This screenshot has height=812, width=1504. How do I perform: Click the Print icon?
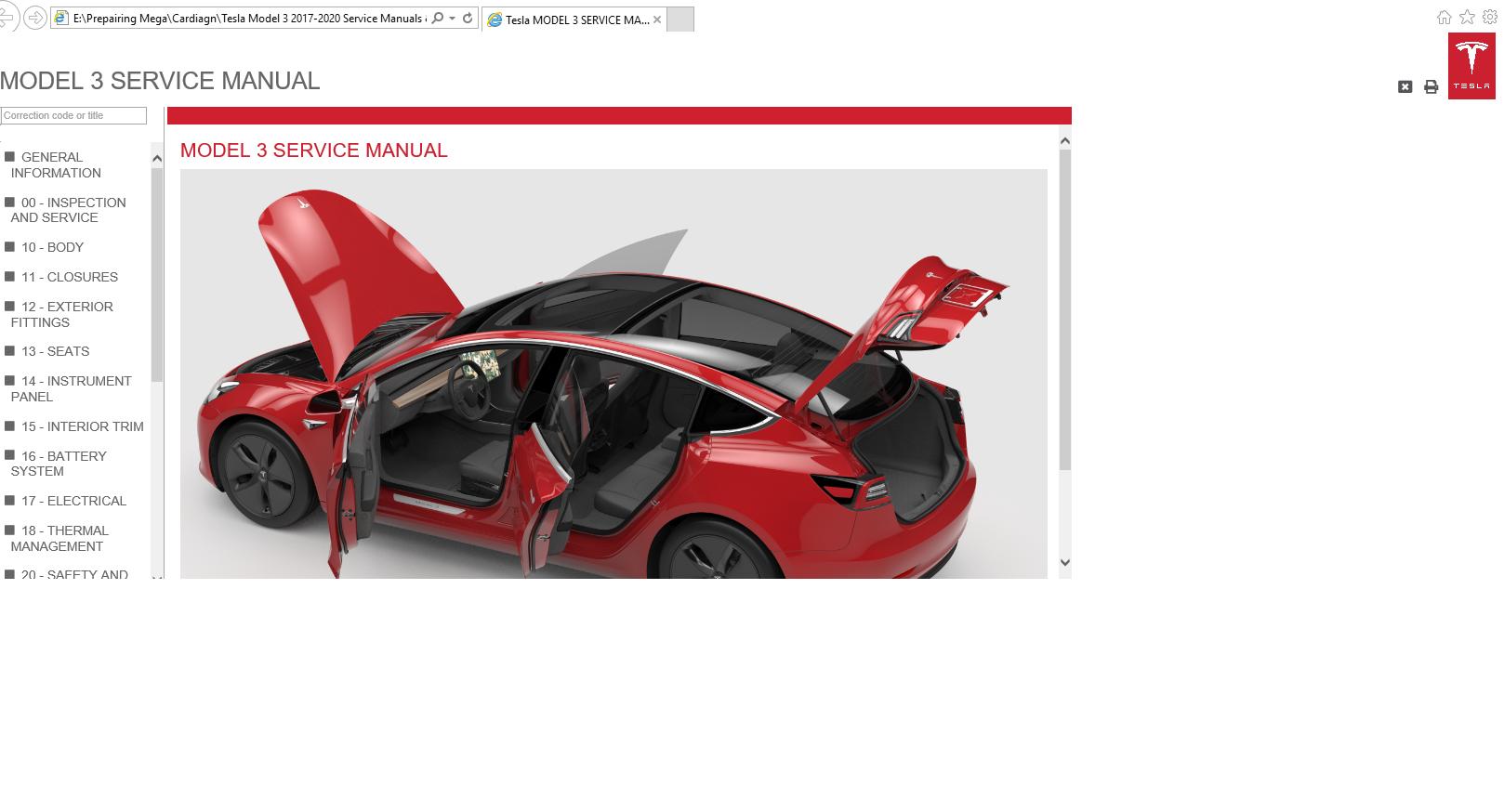tap(1431, 86)
